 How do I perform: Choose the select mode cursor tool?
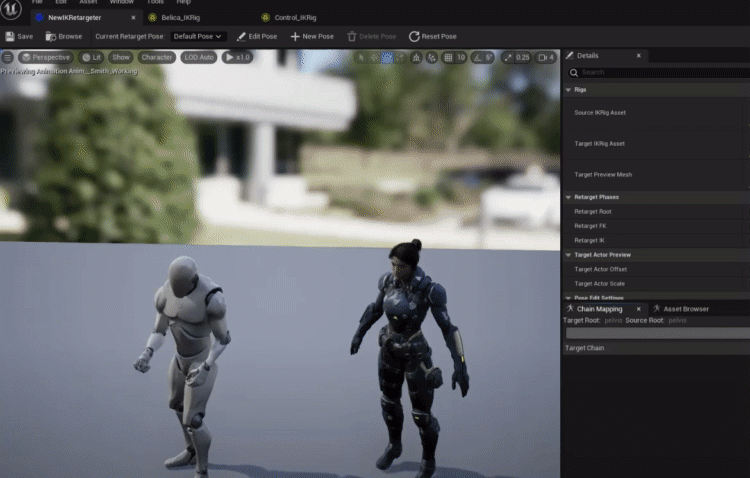(361, 57)
